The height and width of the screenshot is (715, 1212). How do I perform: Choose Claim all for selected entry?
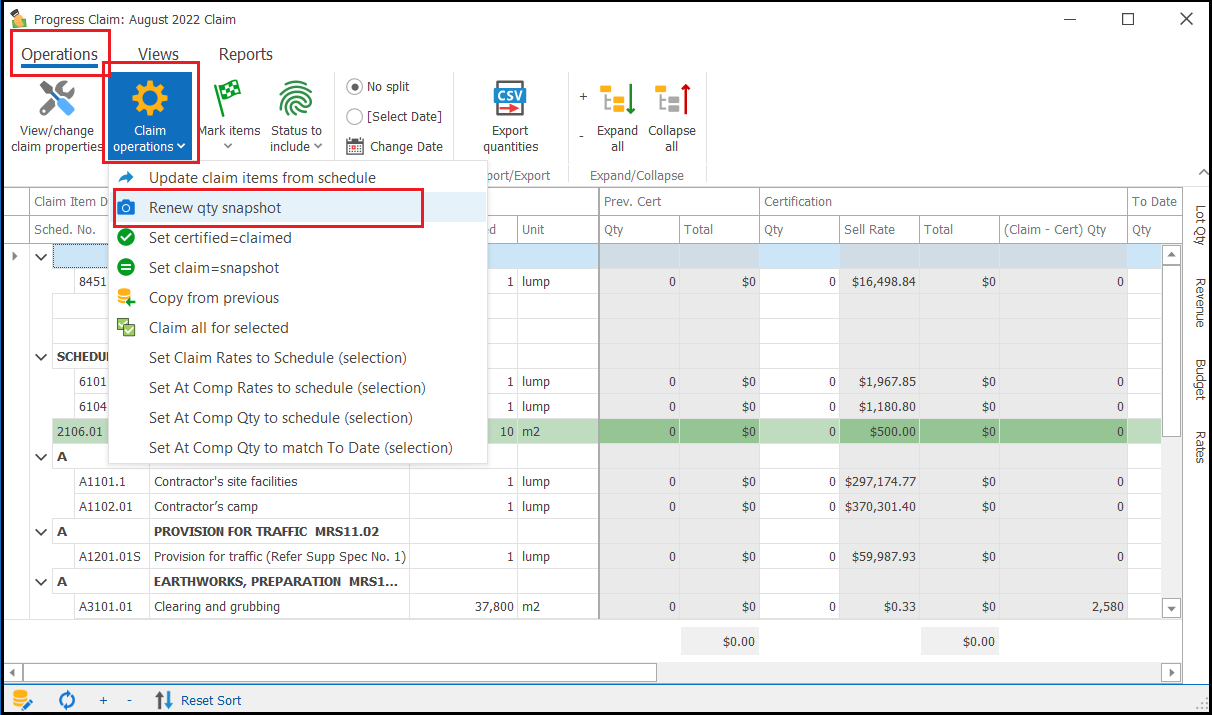pyautogui.click(x=297, y=328)
